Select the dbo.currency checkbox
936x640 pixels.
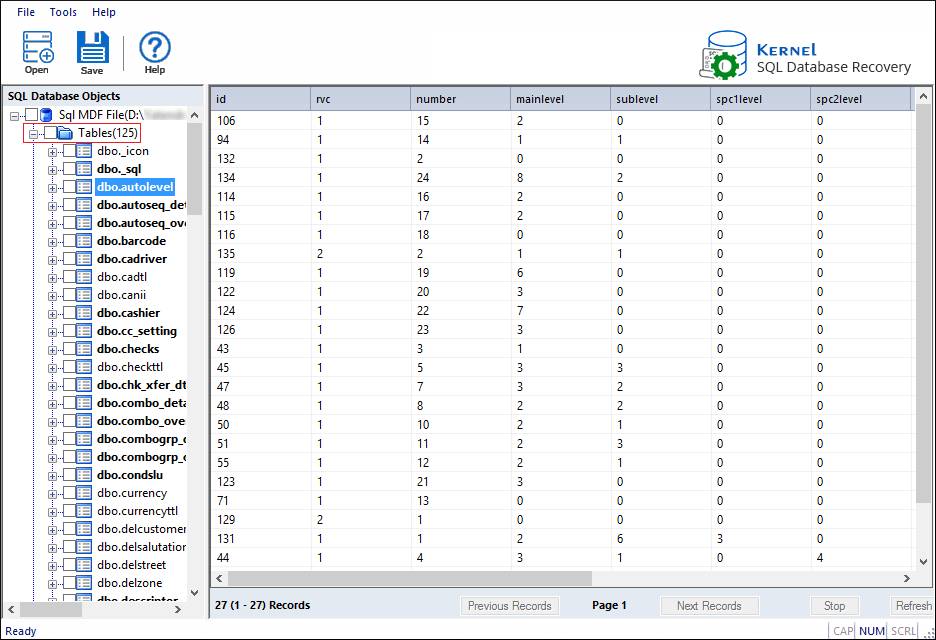pos(69,493)
